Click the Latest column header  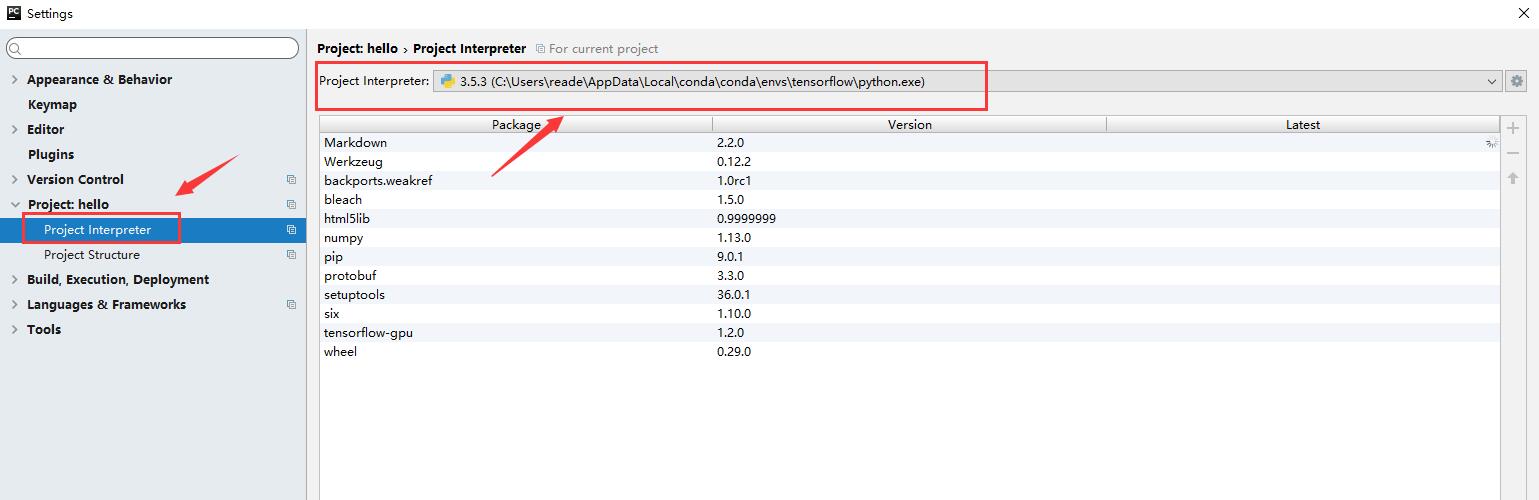1302,125
